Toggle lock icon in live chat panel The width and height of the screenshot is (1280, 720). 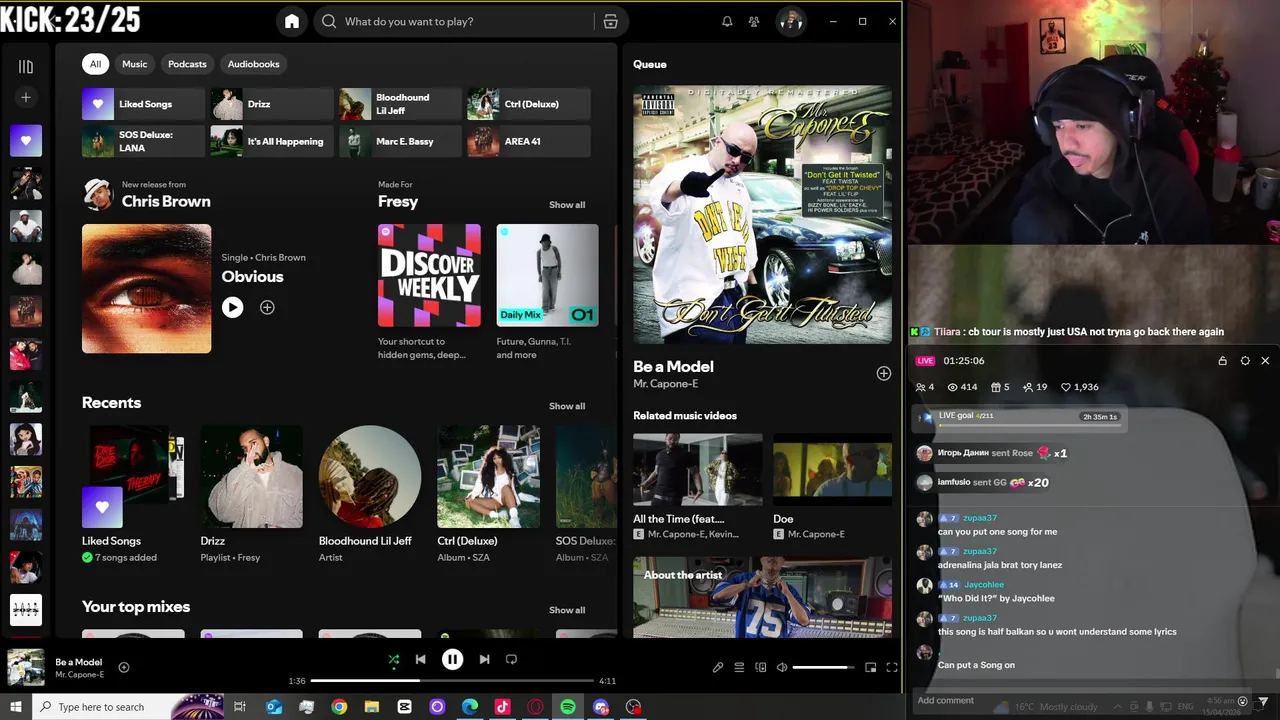pyautogui.click(x=1222, y=361)
